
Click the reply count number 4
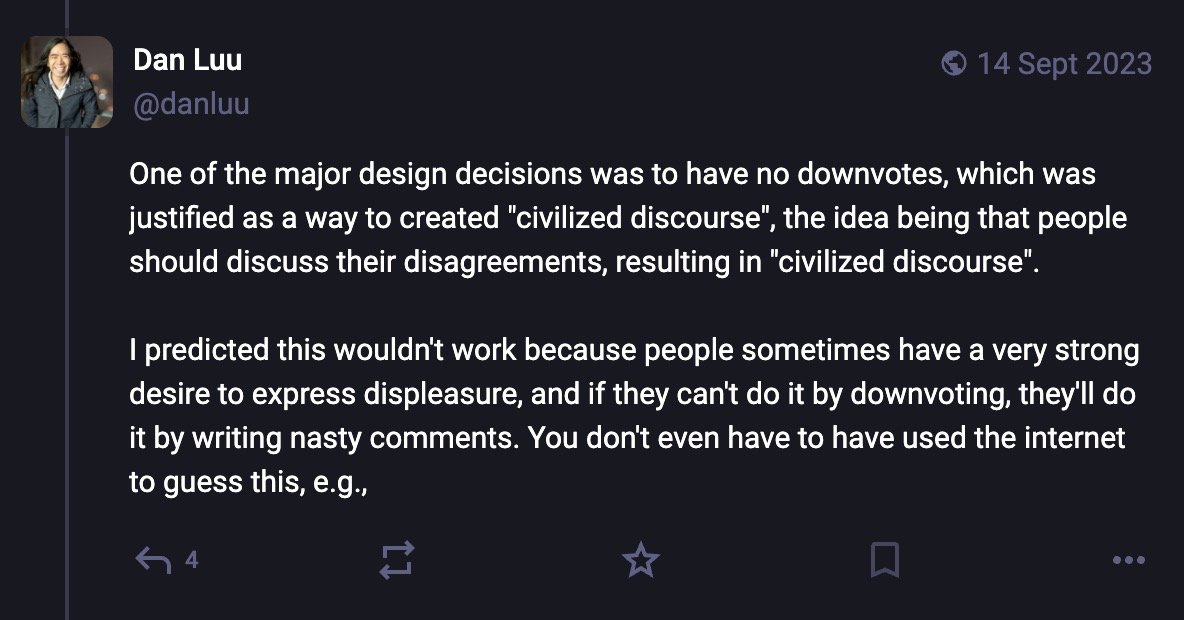pyautogui.click(x=191, y=561)
